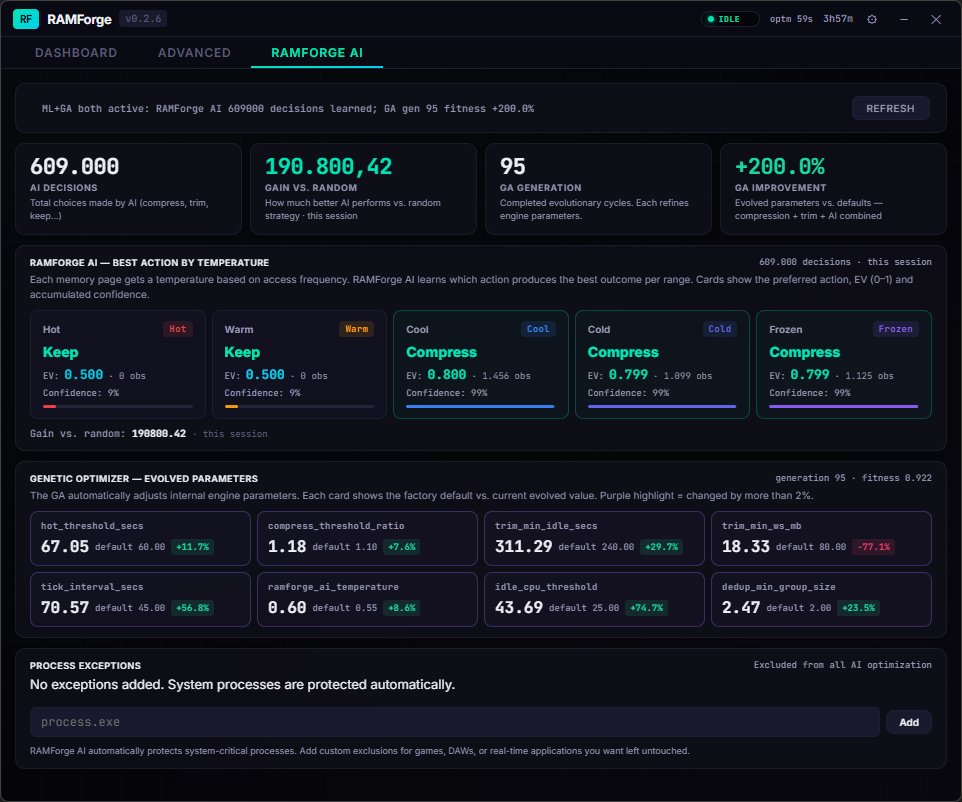Click the 3h57m uptime text

837,19
